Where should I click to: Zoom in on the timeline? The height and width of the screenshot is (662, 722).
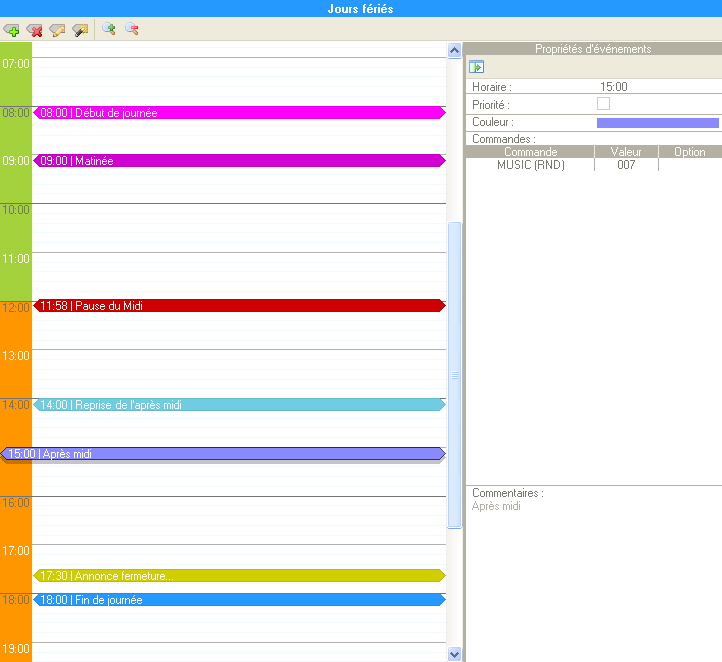pyautogui.click(x=109, y=29)
